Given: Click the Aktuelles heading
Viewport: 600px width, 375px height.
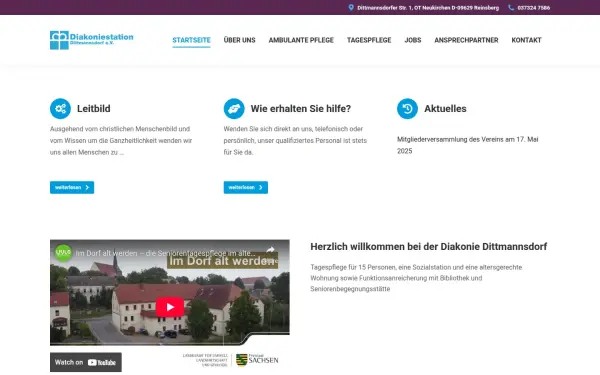Looking at the screenshot, I should click(x=445, y=109).
